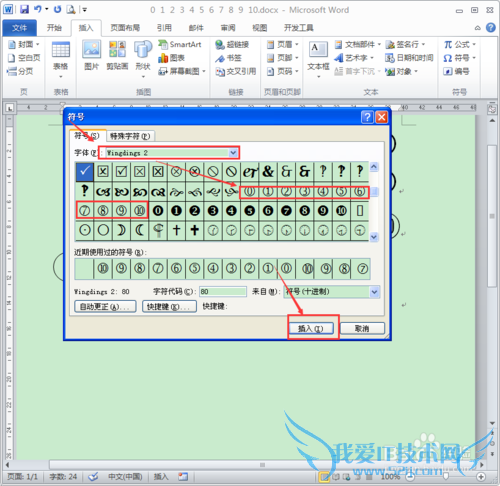Click the Save icon in quick access toolbar
The height and width of the screenshot is (486, 500).
pyautogui.click(x=24, y=9)
